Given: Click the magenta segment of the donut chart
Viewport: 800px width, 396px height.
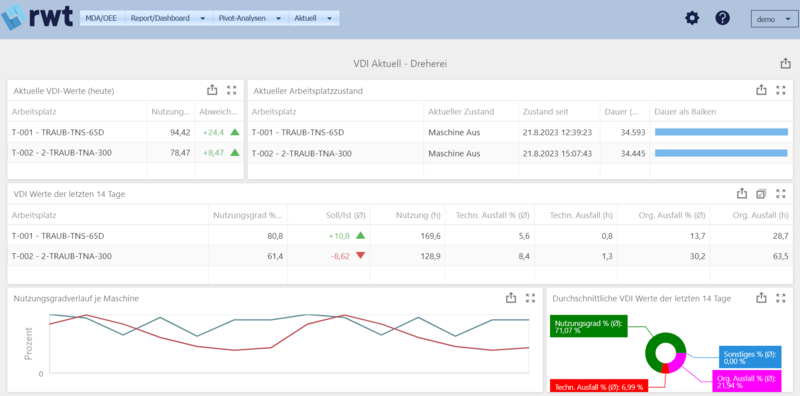Looking at the screenshot, I should tap(677, 363).
